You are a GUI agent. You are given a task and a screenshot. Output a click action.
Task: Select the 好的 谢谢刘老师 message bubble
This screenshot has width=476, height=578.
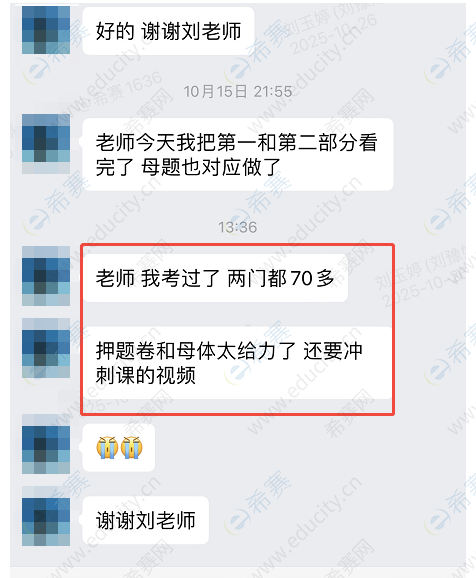click(x=168, y=31)
